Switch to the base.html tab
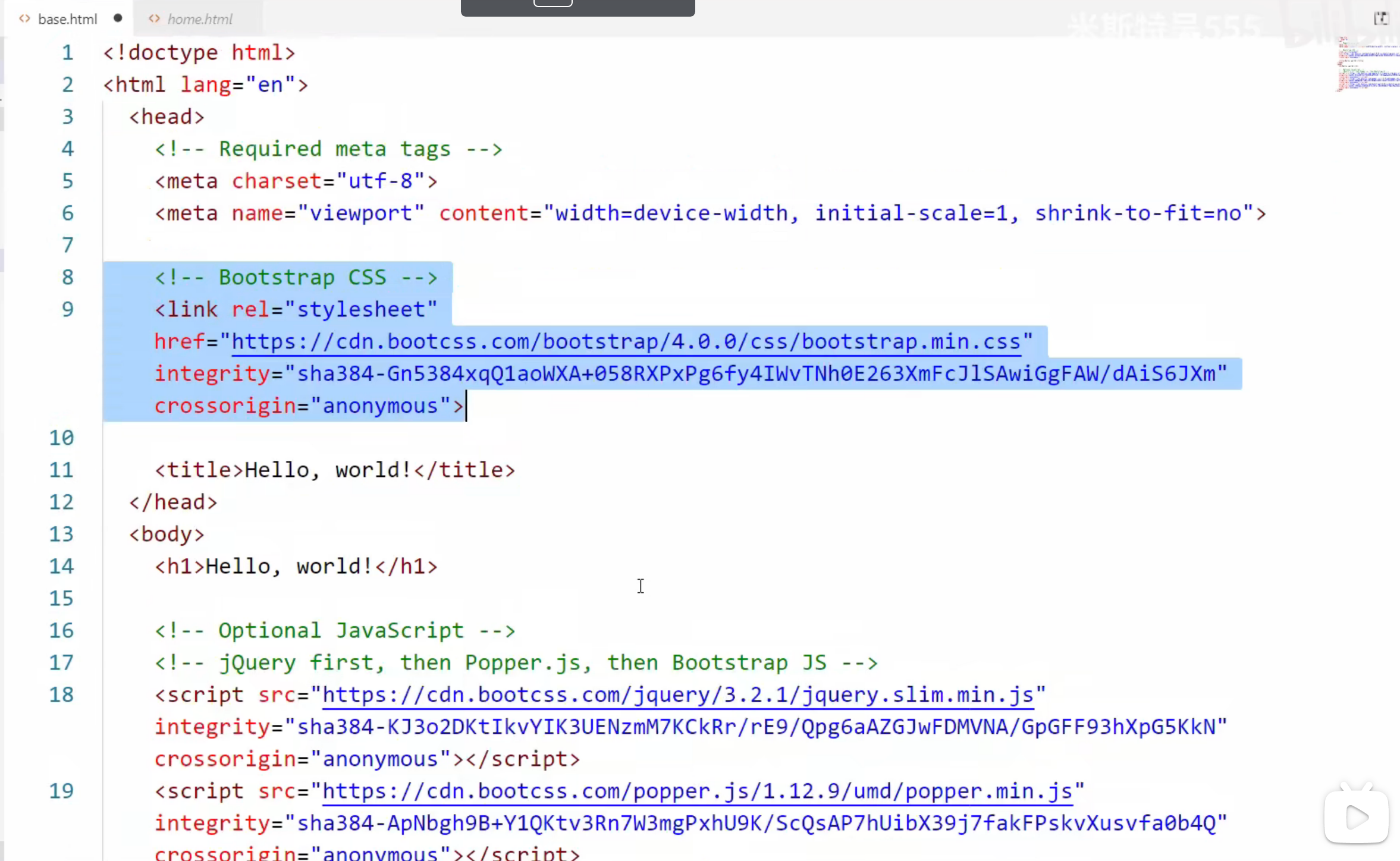The width and height of the screenshot is (1400, 861). [67, 19]
